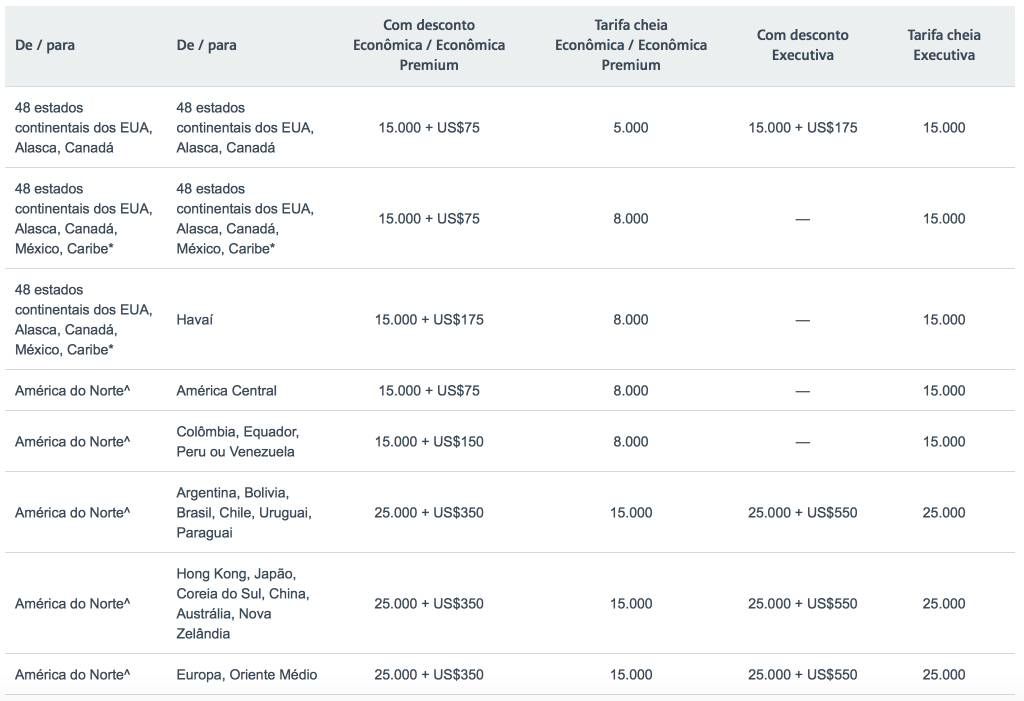Viewport: 1024px width, 701px height.
Task: Select '25.000 + US$550' in the Hong Kong row
Action: 802,604
